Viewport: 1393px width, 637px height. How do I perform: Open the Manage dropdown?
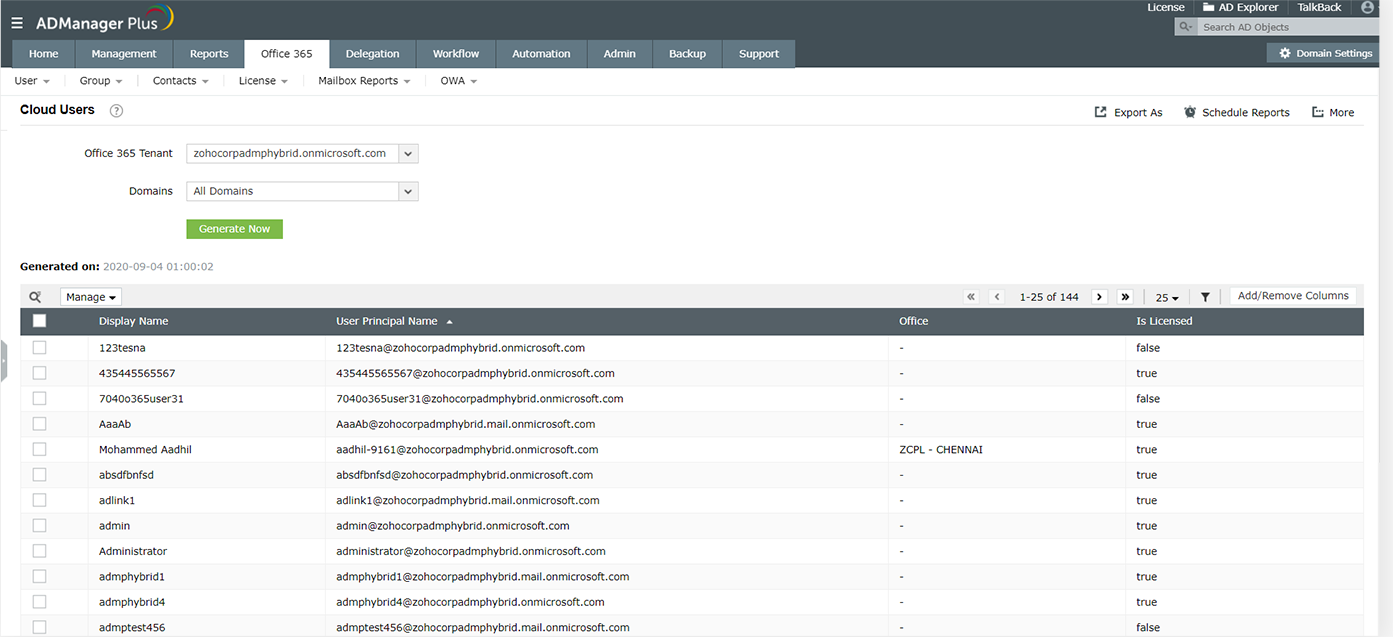(91, 297)
